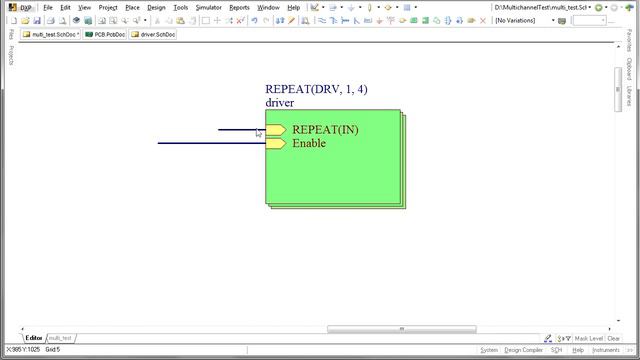The width and height of the screenshot is (640, 360).
Task: Click the Clear Filter red X icon
Action: coord(241,20)
